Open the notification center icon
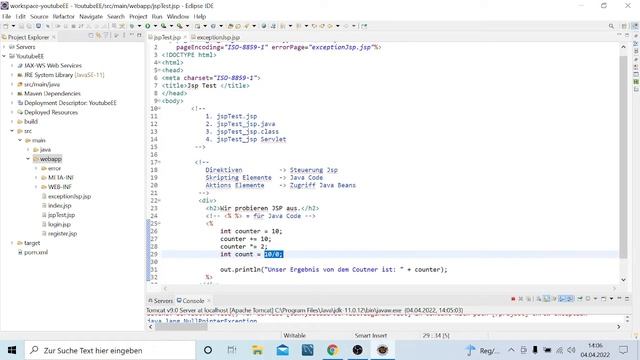This screenshot has height=360, width=640. pos(623,350)
